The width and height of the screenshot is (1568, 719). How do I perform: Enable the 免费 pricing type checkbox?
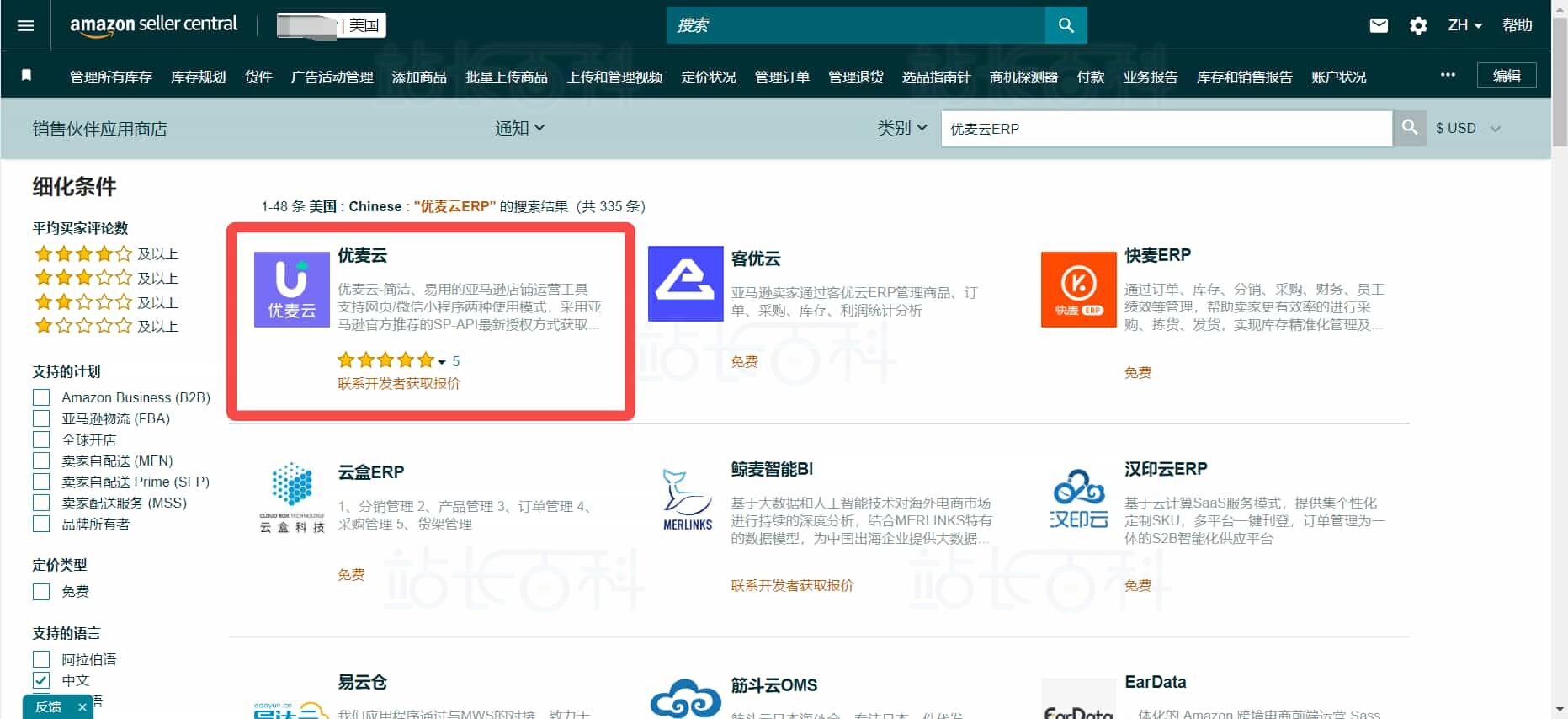(41, 592)
